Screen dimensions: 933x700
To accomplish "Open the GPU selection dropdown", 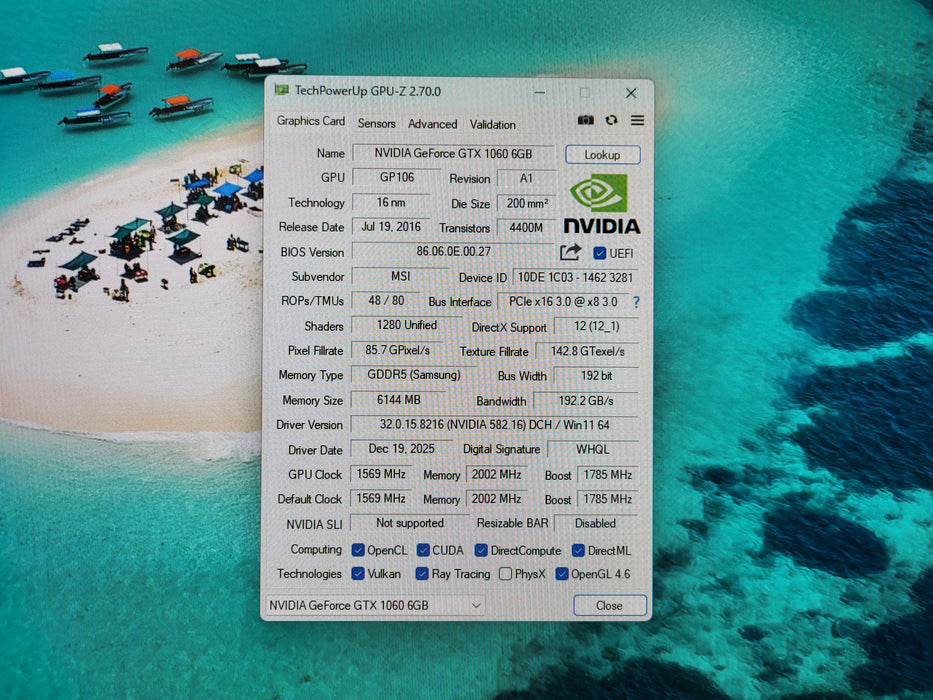I will [x=375, y=605].
